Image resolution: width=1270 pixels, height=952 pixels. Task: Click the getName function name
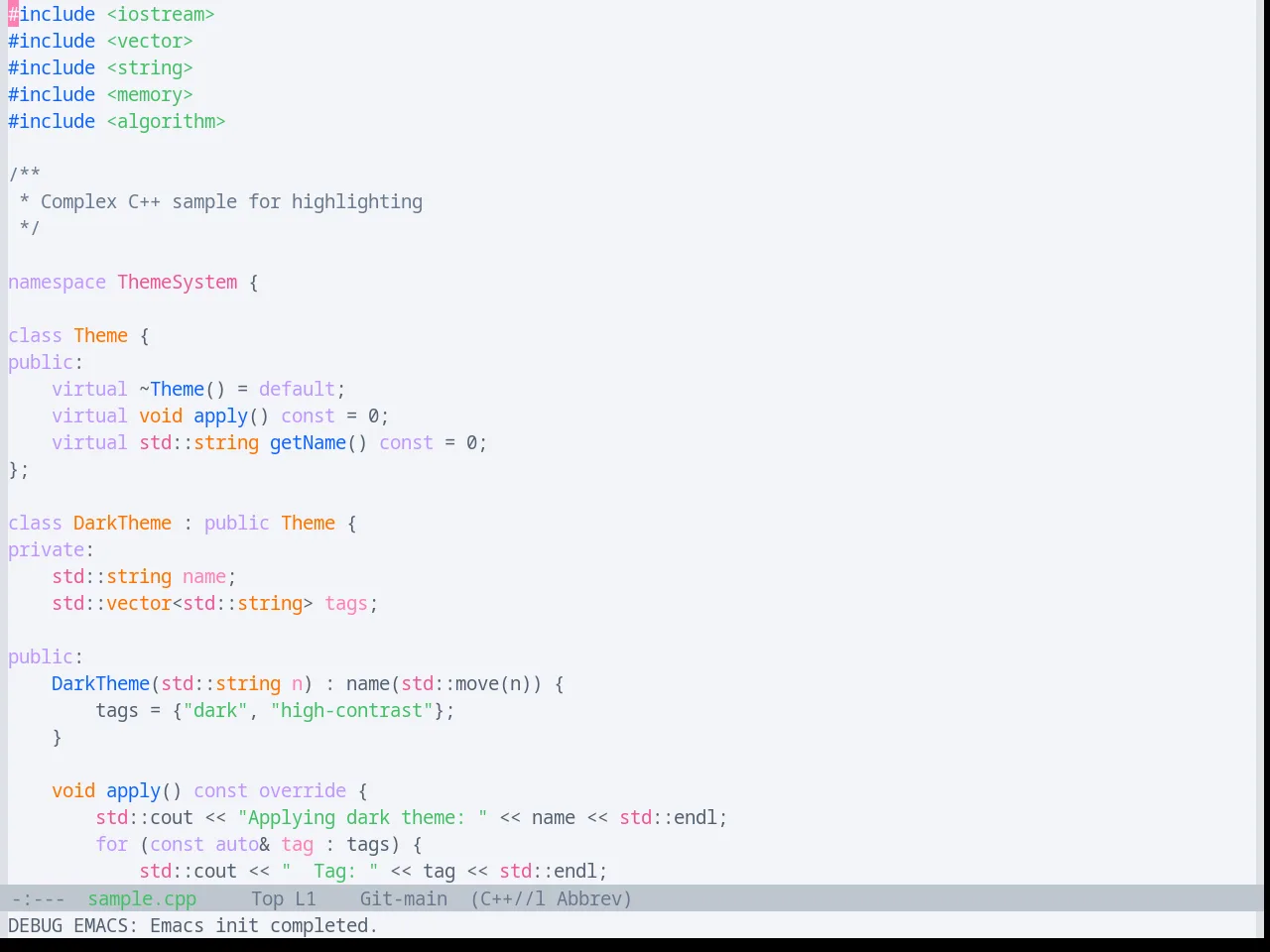pyautogui.click(x=308, y=442)
